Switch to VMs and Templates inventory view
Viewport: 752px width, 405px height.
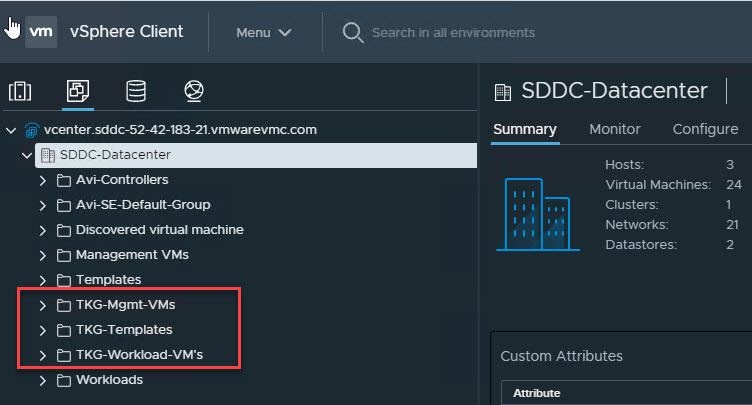point(78,92)
